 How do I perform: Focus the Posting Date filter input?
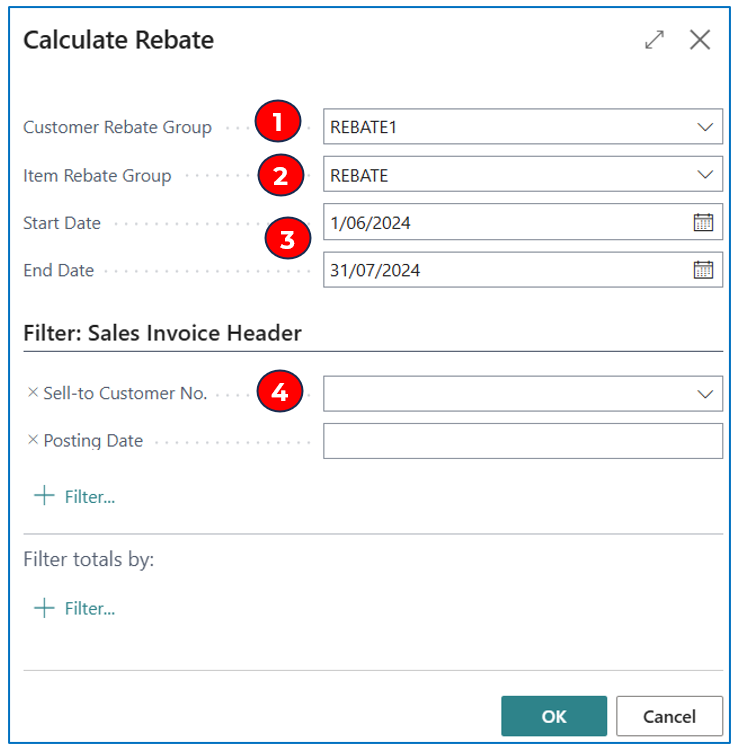pyautogui.click(x=522, y=441)
